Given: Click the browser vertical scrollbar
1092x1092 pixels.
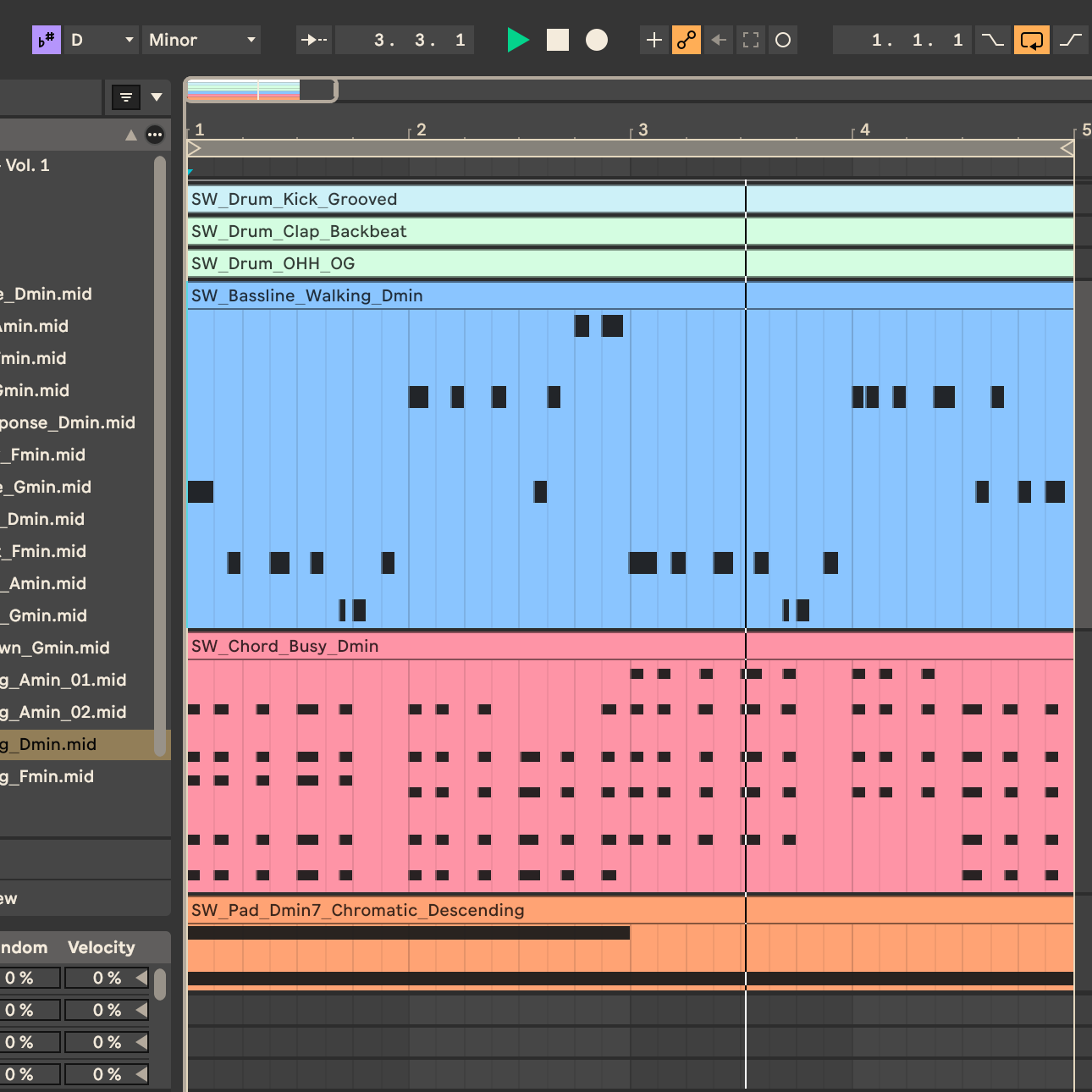Looking at the screenshot, I should 160,457.
